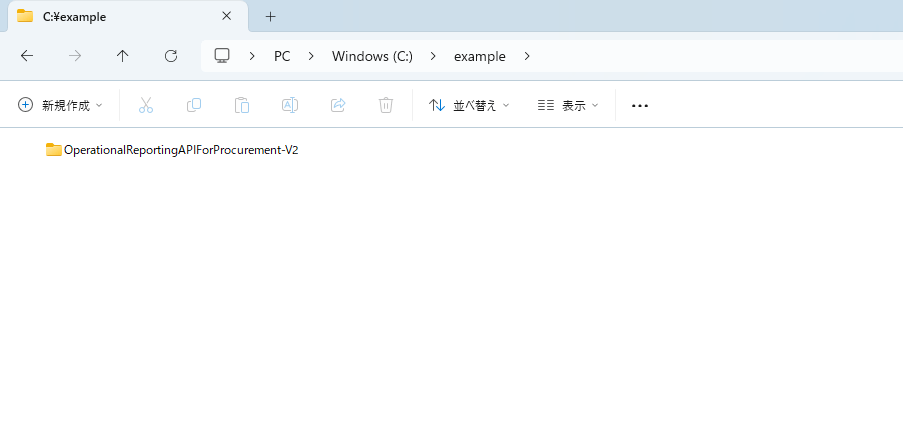Select the OperationalReportingAPIForProcurement-V2 folder name
The width and height of the screenshot is (903, 429).
(181, 150)
